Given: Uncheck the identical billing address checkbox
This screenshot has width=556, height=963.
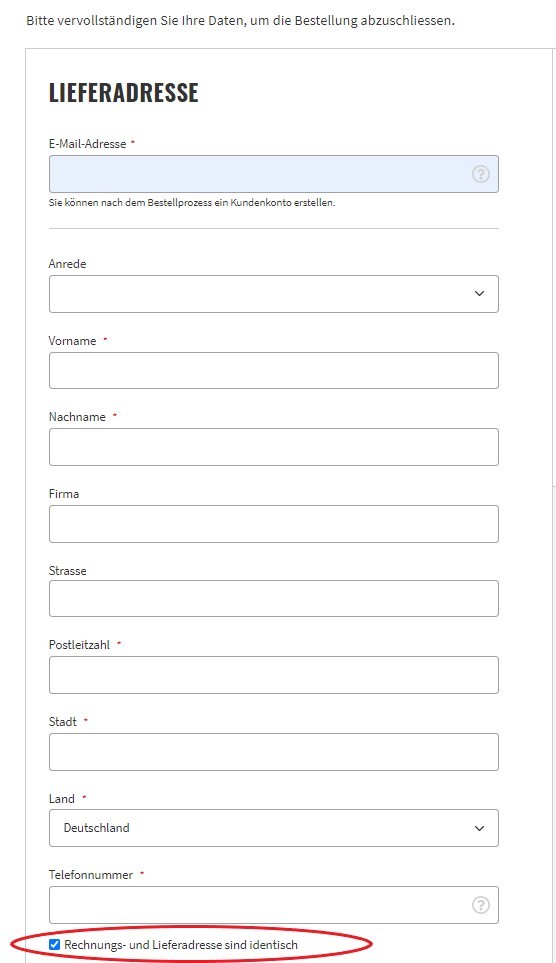Looking at the screenshot, I should (54, 945).
